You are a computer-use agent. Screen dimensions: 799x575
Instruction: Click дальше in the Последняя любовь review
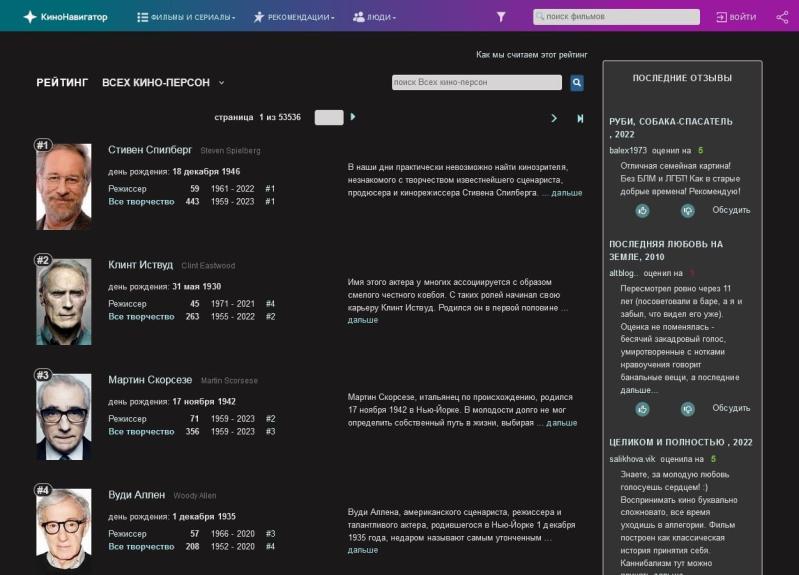coord(637,390)
